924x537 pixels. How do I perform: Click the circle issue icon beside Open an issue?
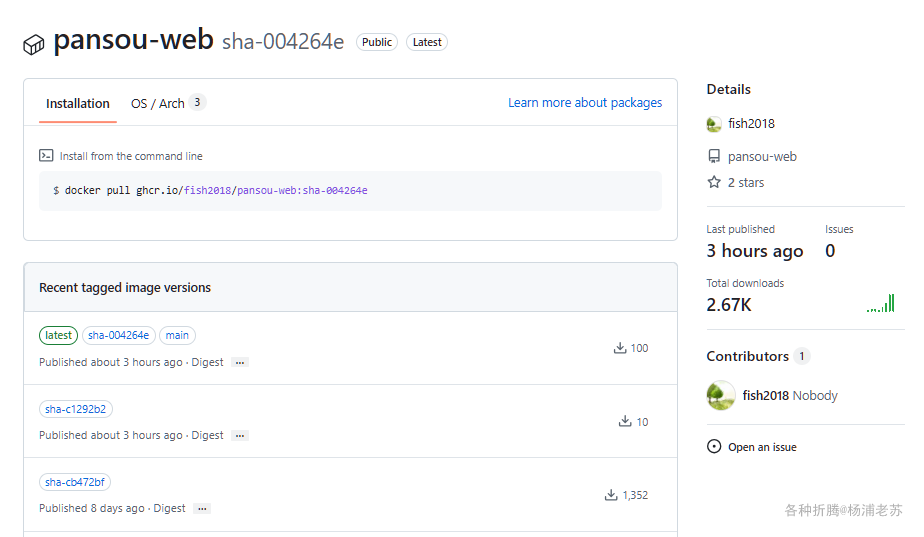coord(714,447)
